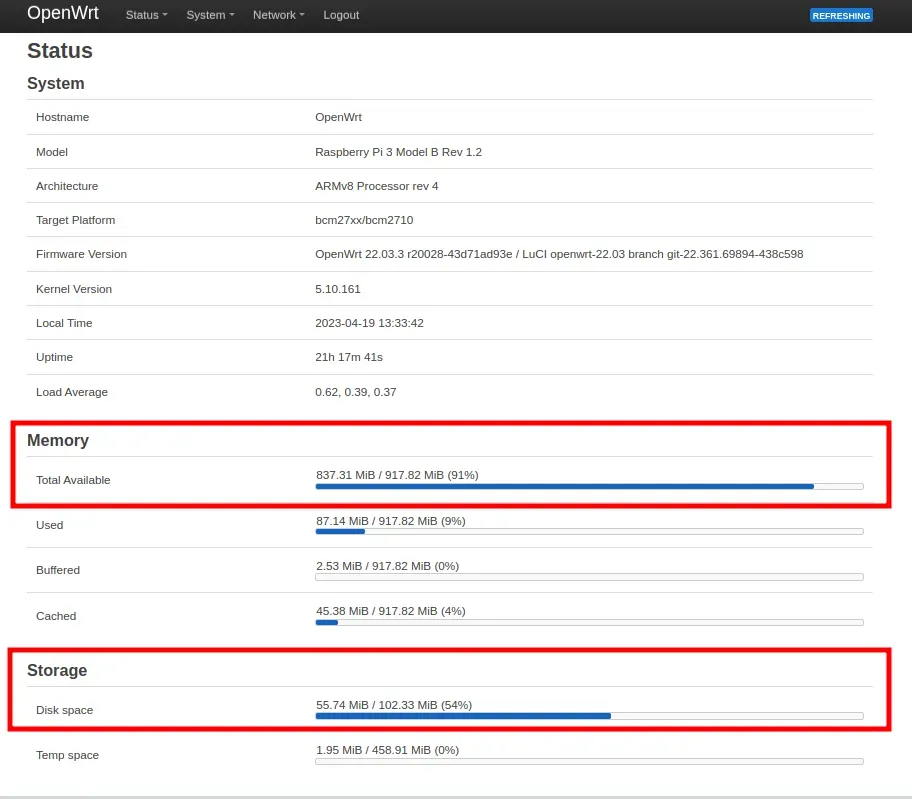This screenshot has height=799, width=912.
Task: Select the local time value 2023-04-19 13:33:42
Action: point(369,323)
